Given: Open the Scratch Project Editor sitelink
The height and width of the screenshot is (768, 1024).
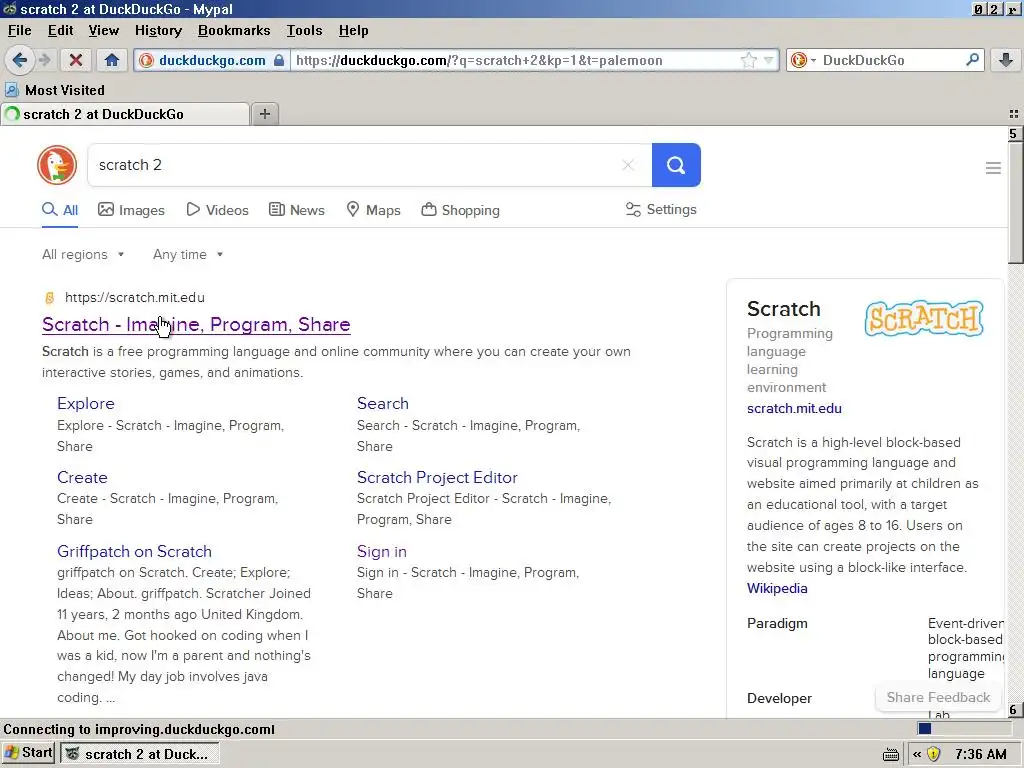Looking at the screenshot, I should tap(437, 477).
